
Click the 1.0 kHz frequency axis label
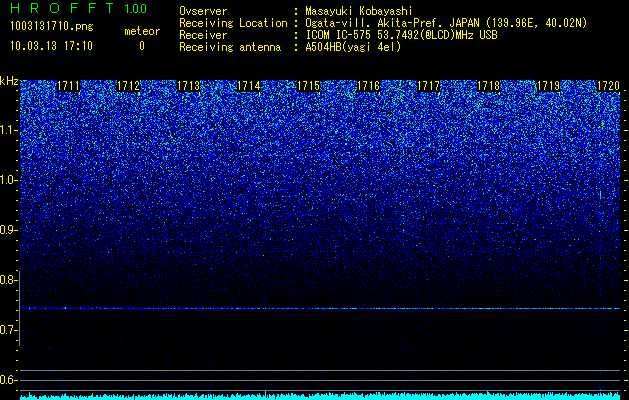[x=9, y=180]
